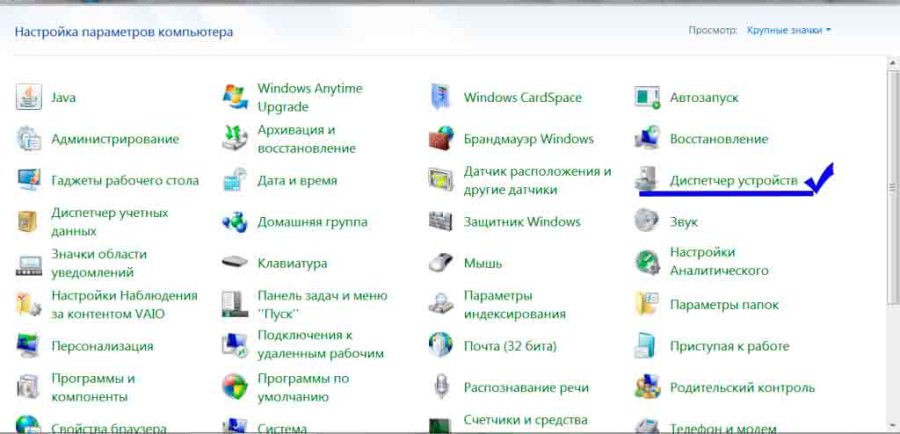The height and width of the screenshot is (434, 900).
Task: Click the Персонализация link
Action: pyautogui.click(x=102, y=346)
